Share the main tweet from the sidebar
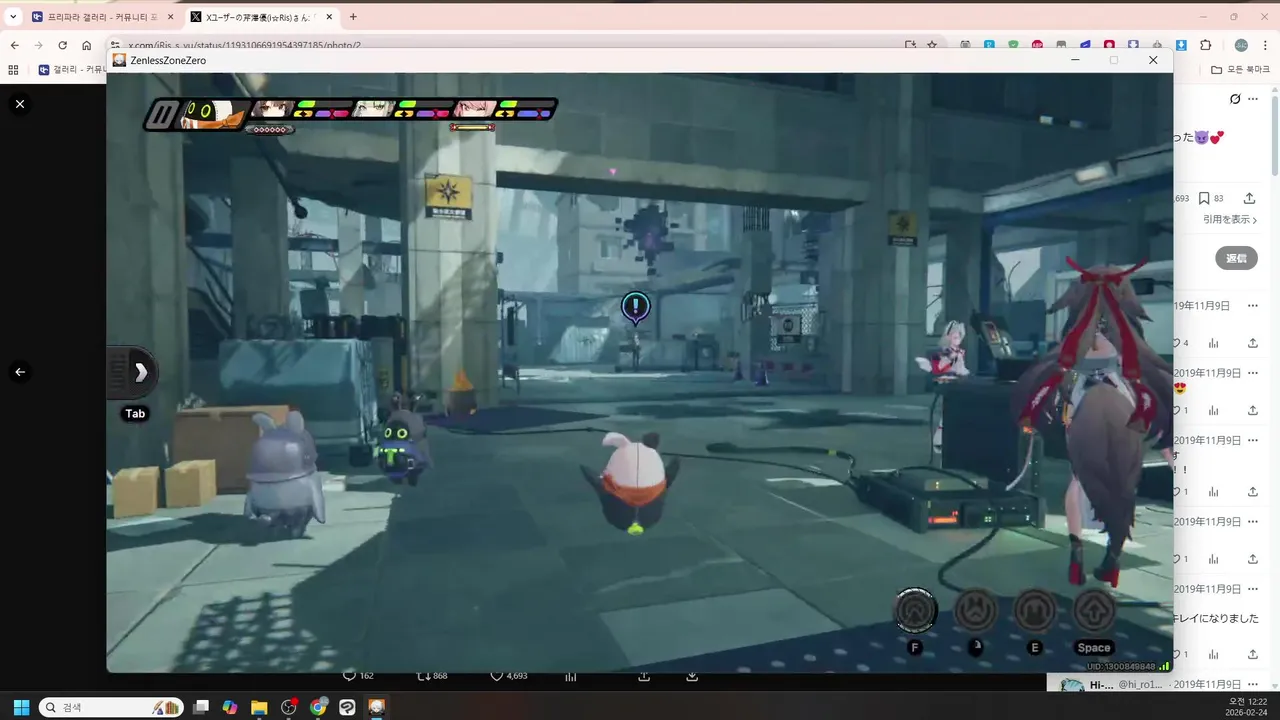1280x720 pixels. coord(1249,199)
